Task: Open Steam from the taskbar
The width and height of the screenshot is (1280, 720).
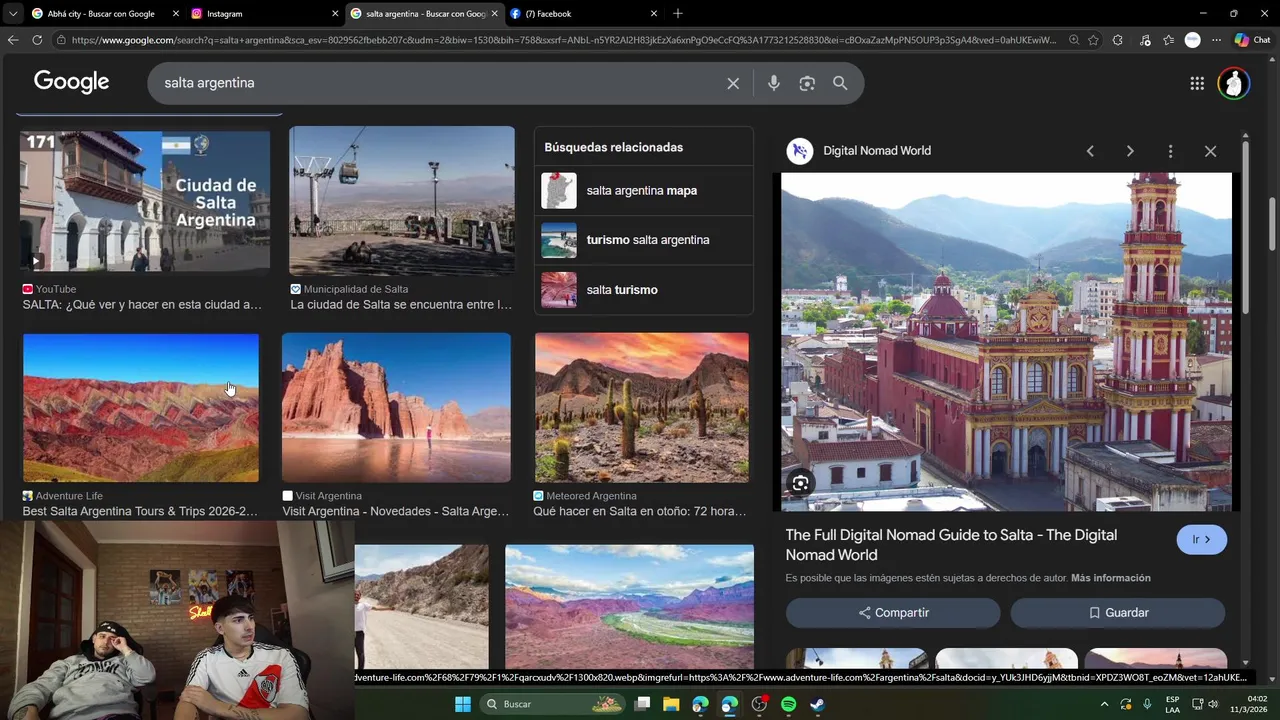Action: click(817, 704)
